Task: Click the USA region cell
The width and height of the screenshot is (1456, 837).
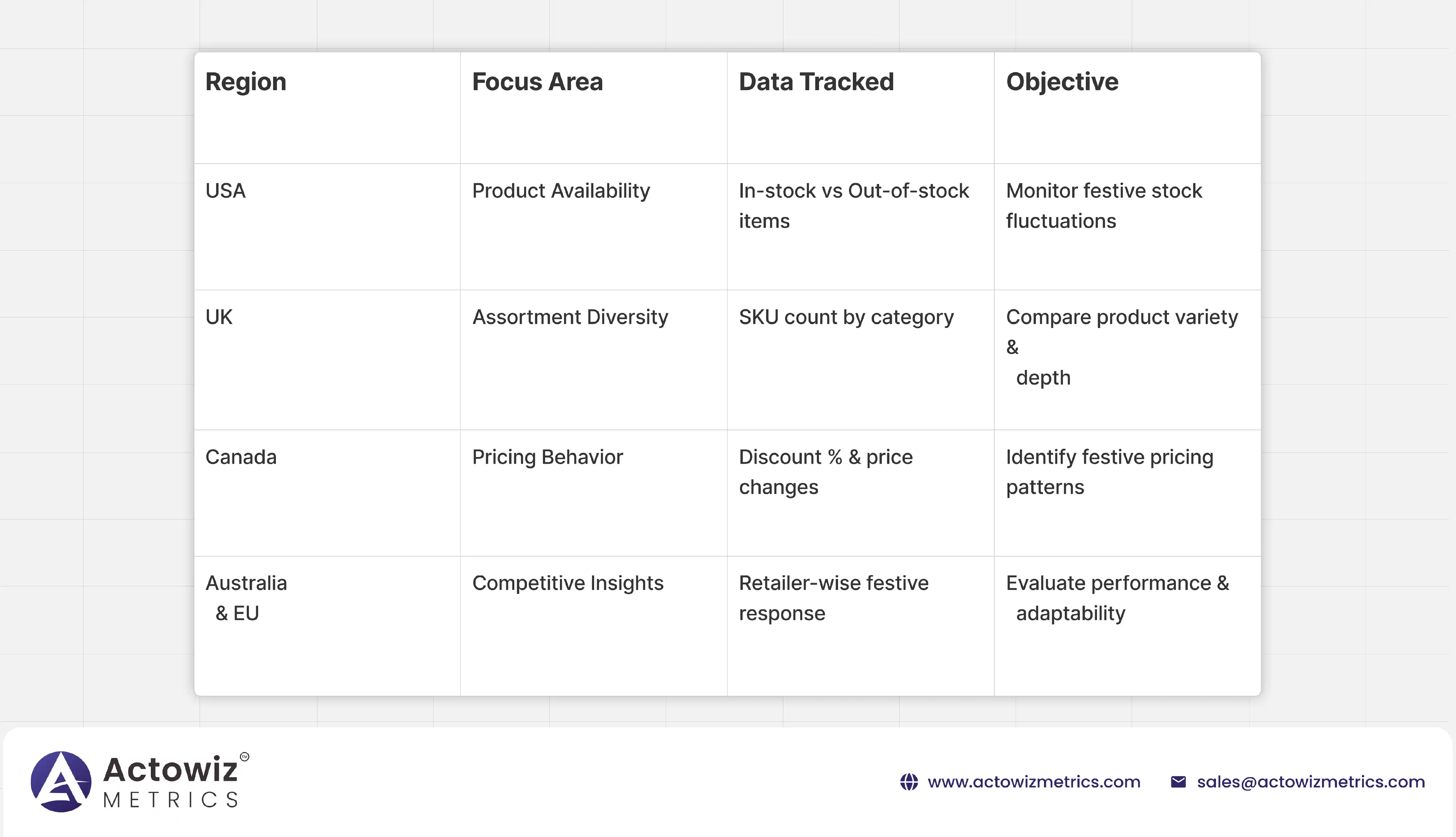Action: 226,191
